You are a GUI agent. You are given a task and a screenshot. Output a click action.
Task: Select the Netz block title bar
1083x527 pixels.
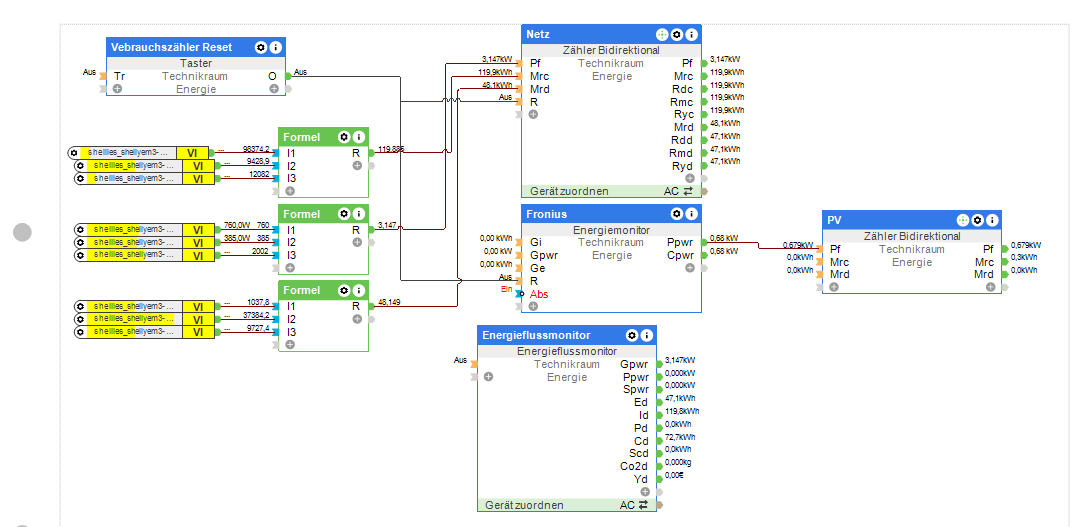tap(611, 34)
